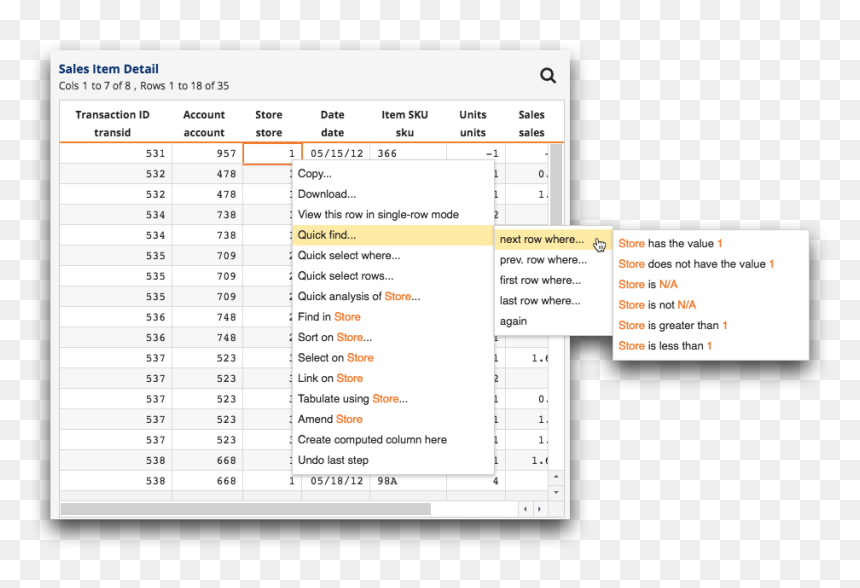This screenshot has width=860, height=588.
Task: Click the magnifying glass search icon
Action: click(x=547, y=76)
